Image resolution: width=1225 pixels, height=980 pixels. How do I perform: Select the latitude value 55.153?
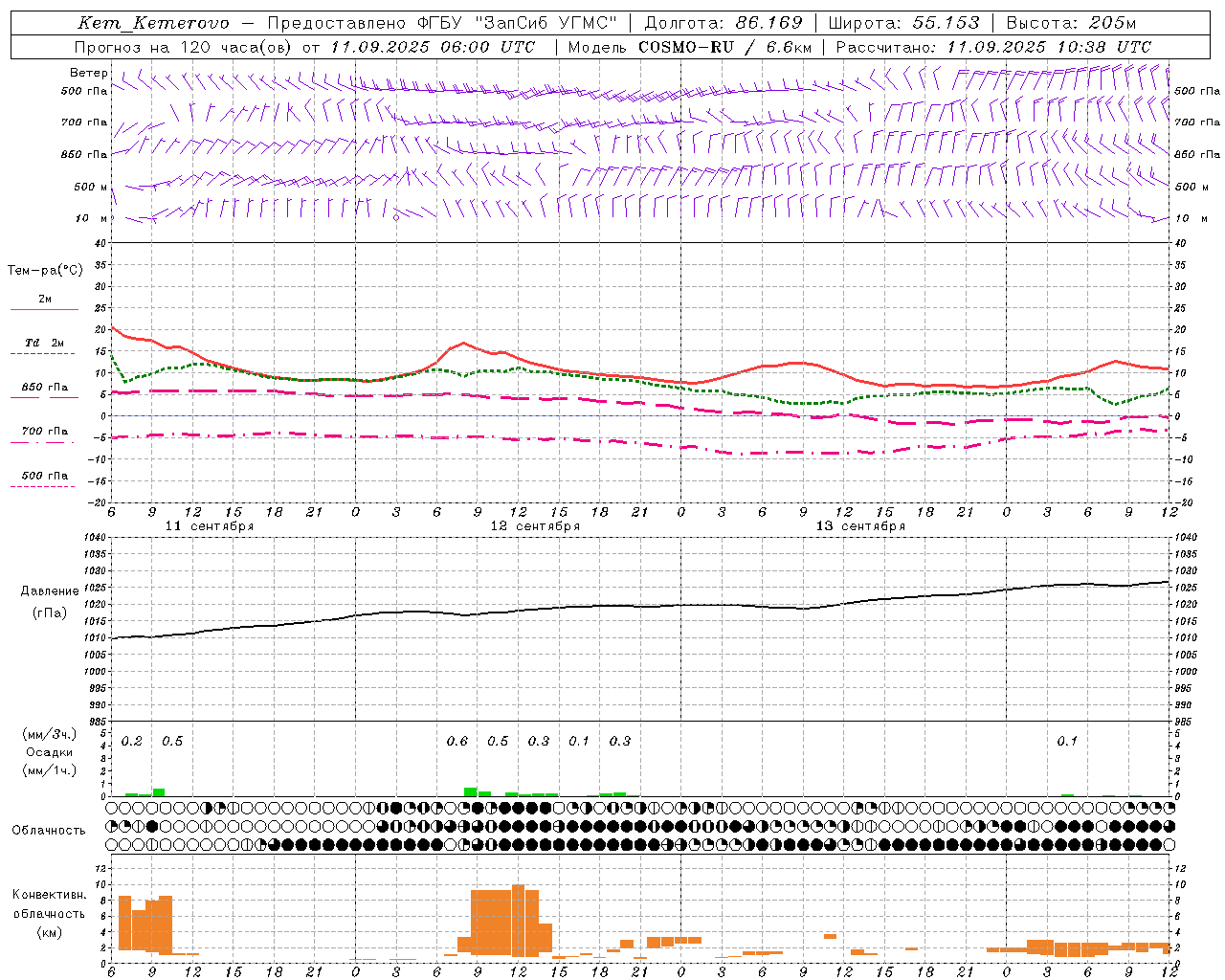[946, 23]
